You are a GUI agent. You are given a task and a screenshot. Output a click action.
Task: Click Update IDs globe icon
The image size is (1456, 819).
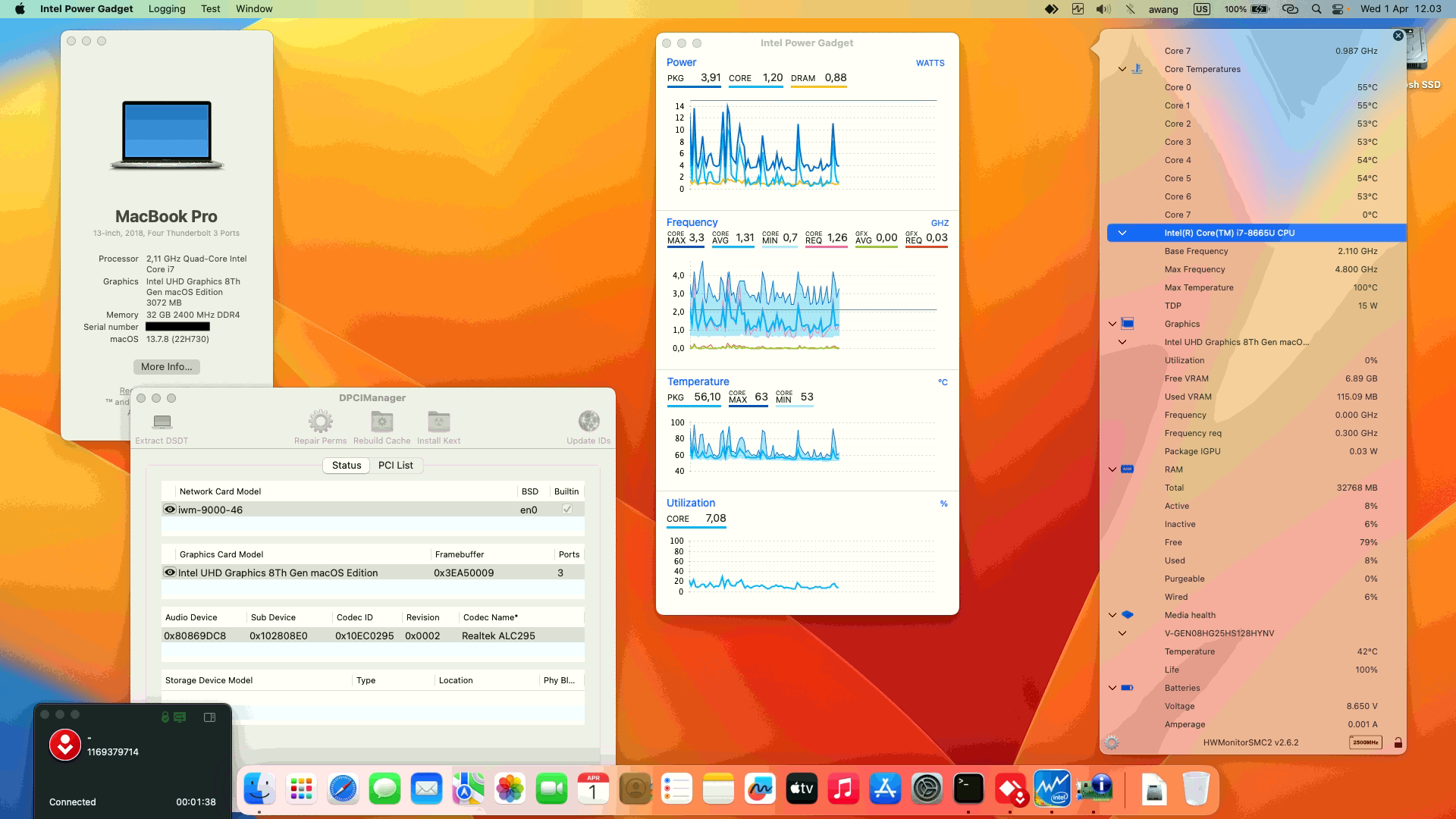tap(588, 421)
